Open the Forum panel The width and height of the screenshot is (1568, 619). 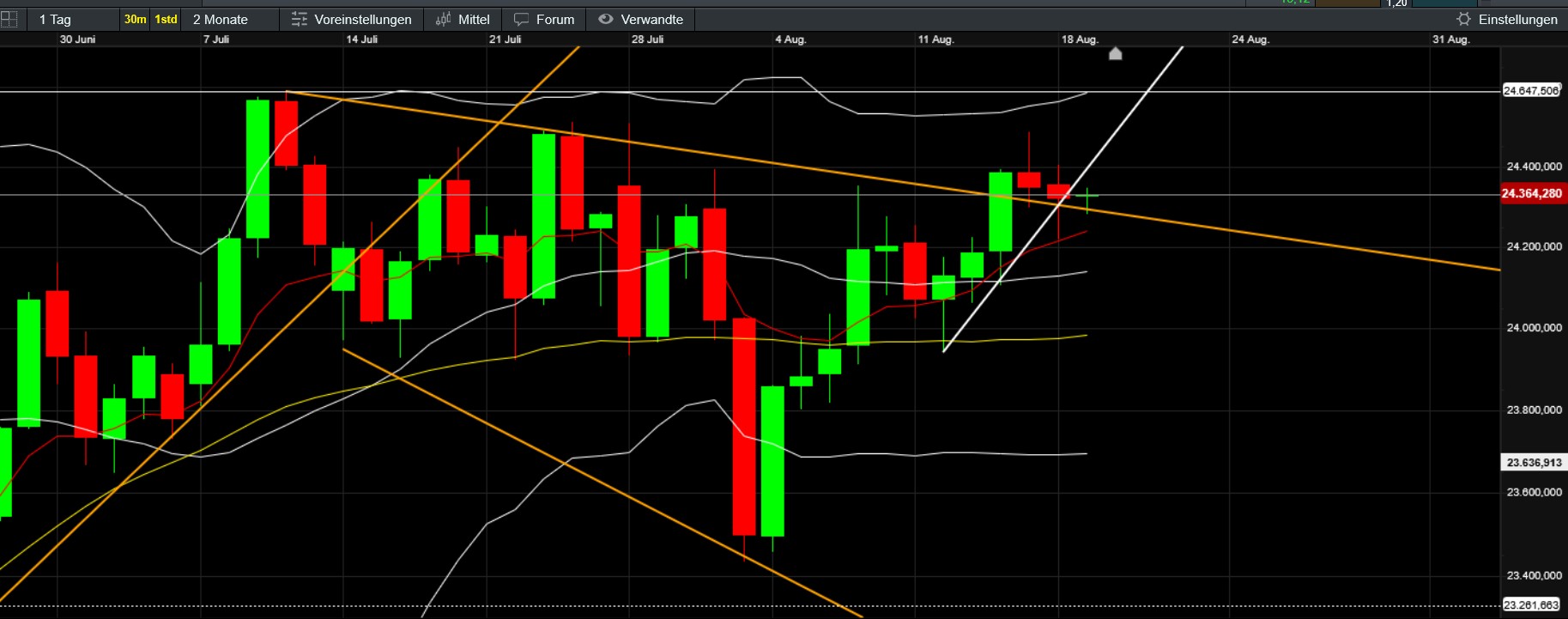click(544, 19)
